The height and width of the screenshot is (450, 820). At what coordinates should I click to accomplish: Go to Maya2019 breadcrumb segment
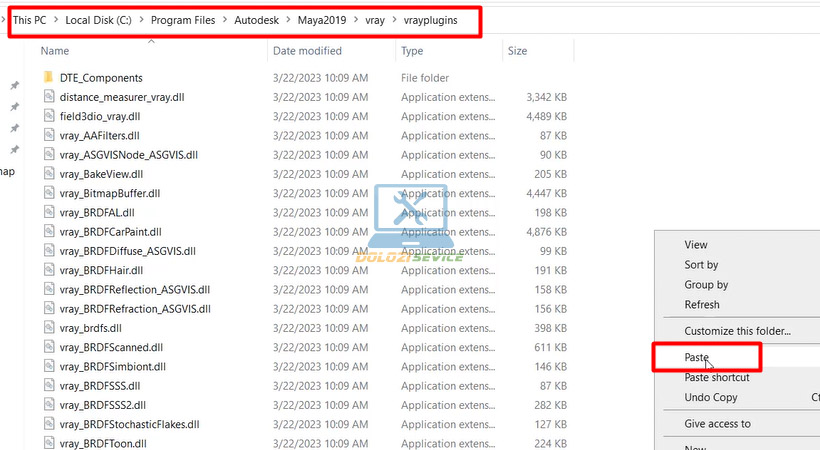click(x=322, y=20)
